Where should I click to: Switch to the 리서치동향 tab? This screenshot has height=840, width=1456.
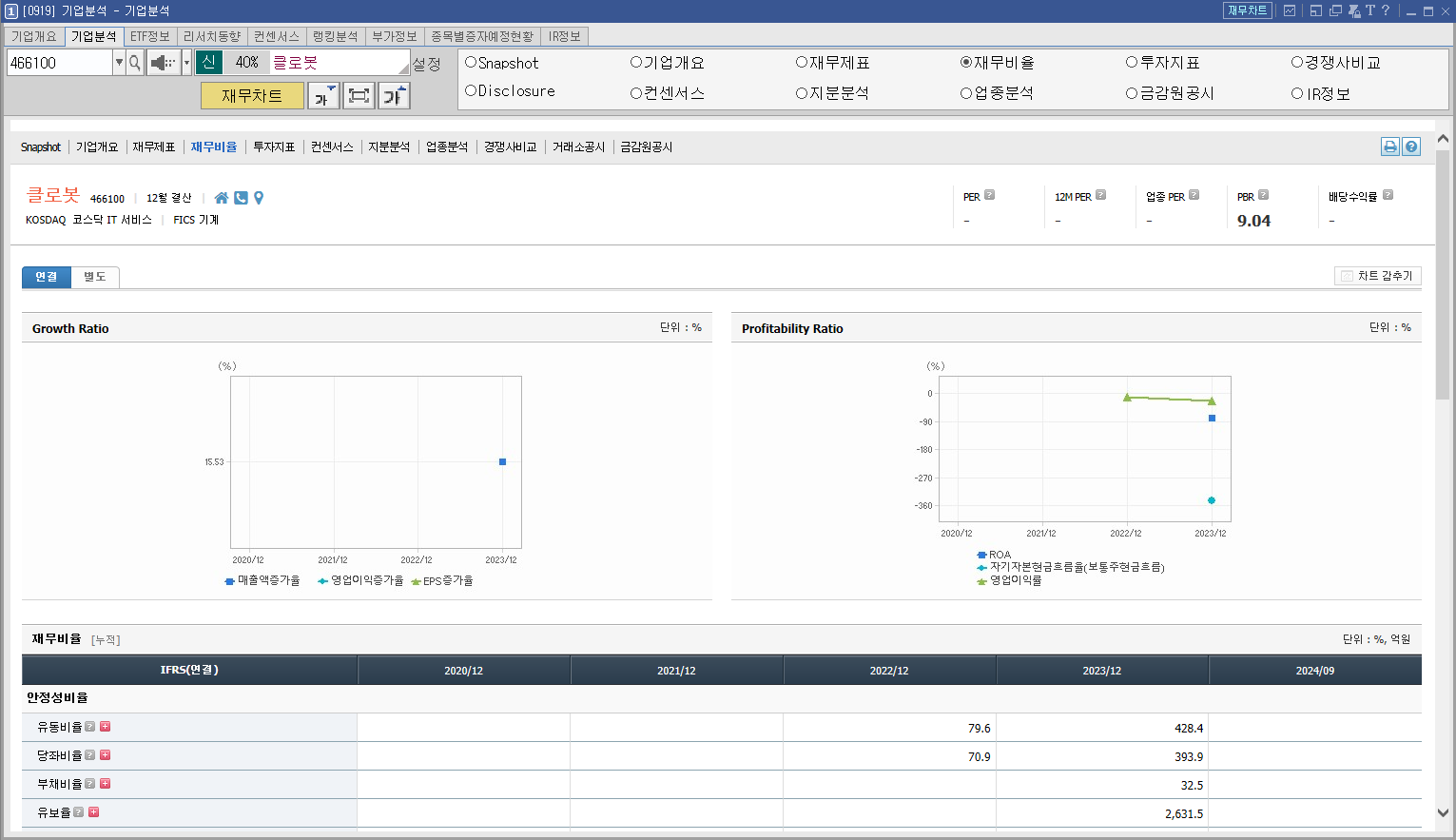[212, 36]
